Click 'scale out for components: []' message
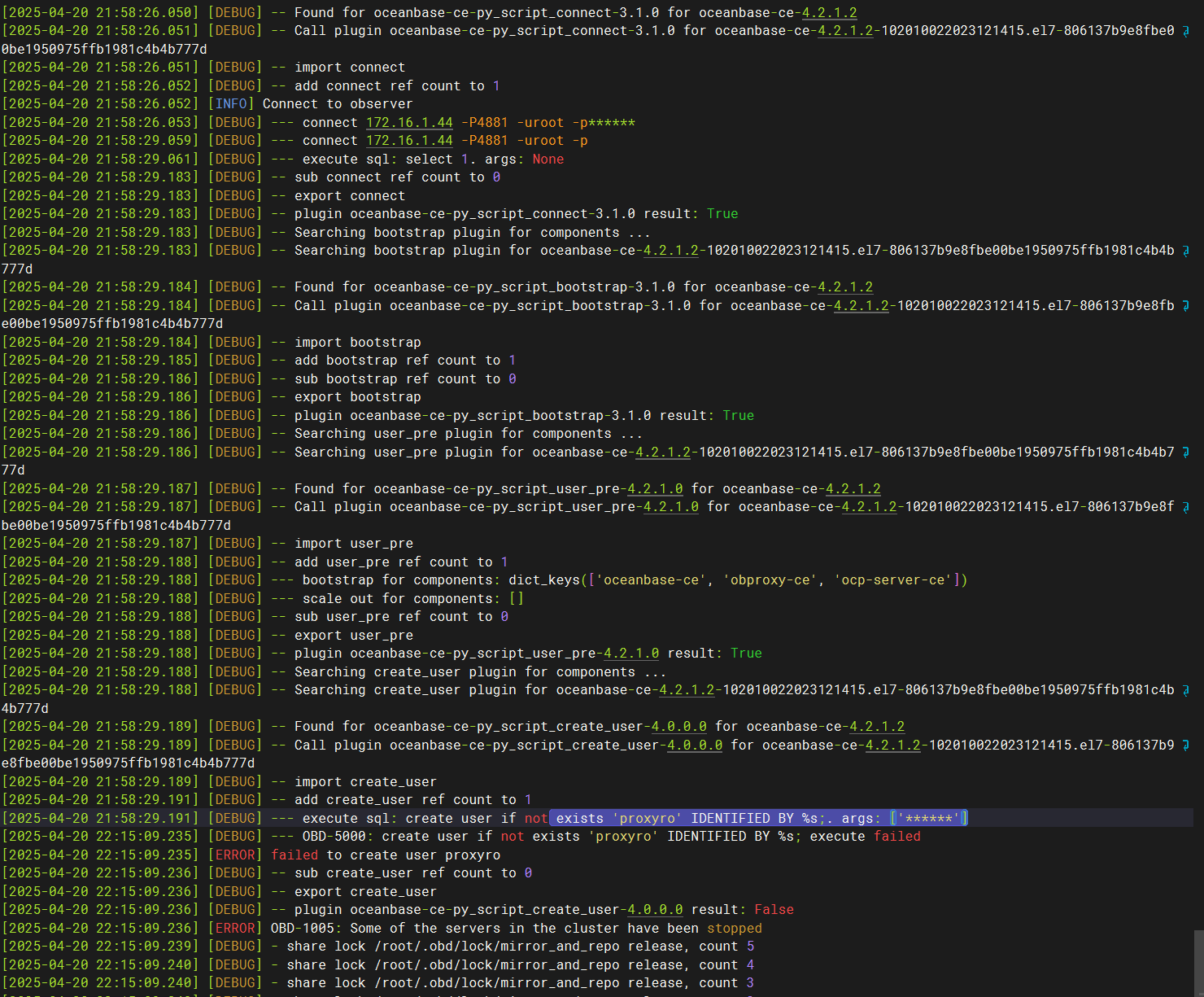The image size is (1204, 997). tap(413, 599)
